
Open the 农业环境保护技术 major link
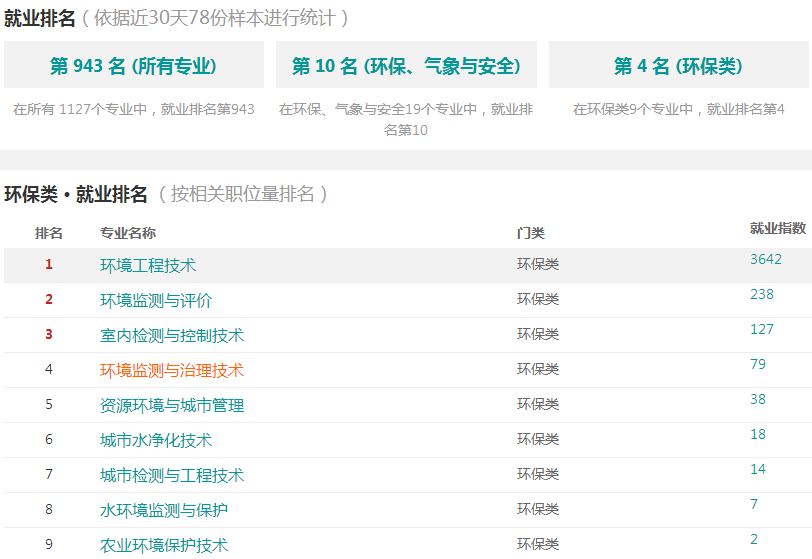point(164,546)
